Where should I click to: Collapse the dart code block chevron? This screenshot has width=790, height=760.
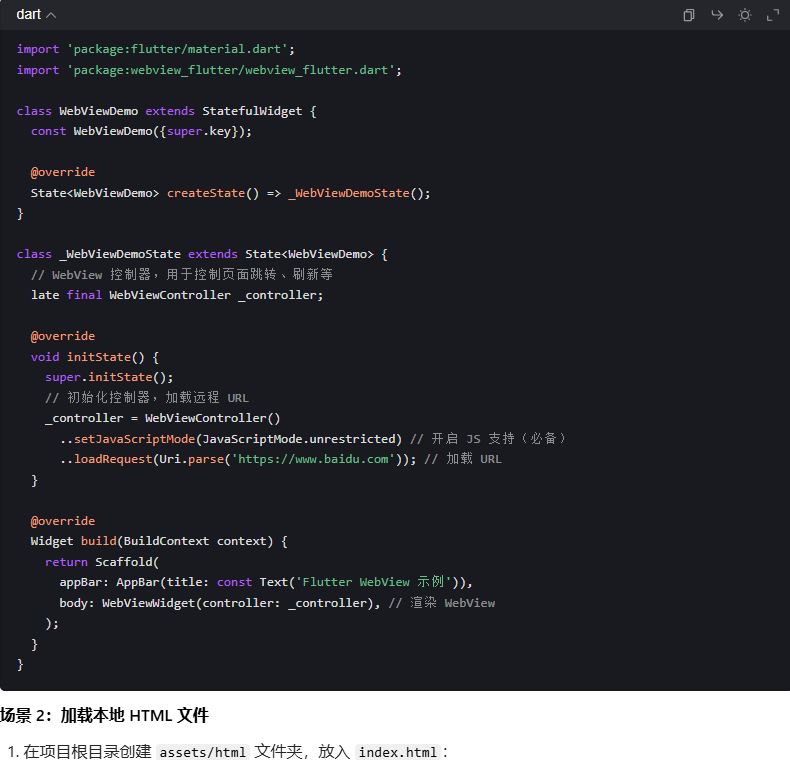pyautogui.click(x=51, y=15)
